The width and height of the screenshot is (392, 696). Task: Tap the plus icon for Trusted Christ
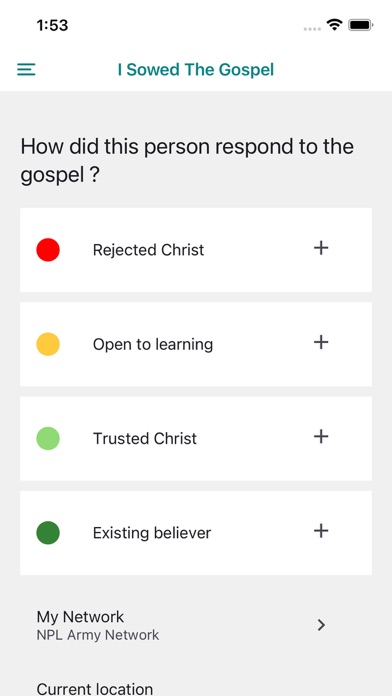[x=321, y=437]
